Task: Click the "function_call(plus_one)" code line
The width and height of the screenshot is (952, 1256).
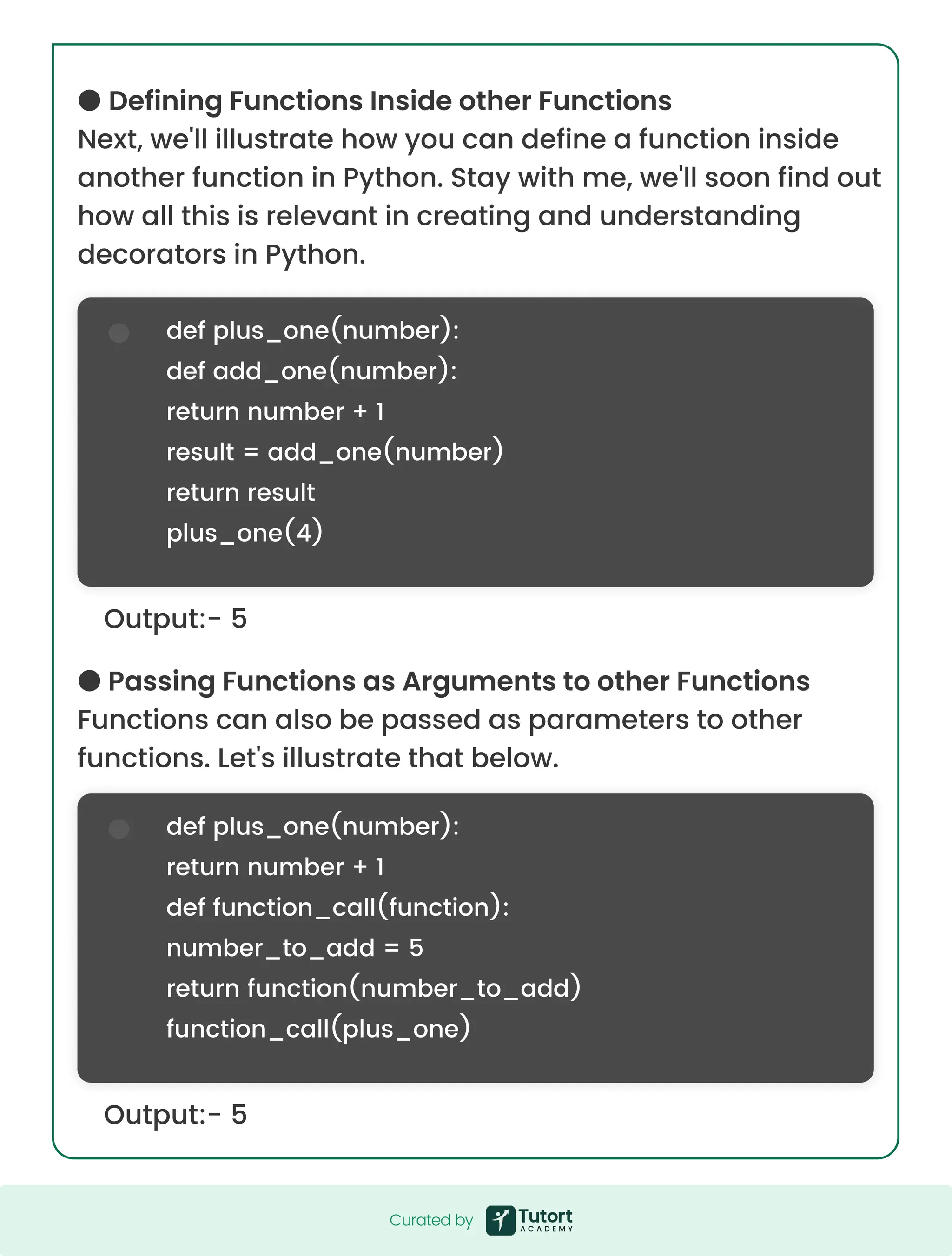Action: click(318, 1029)
